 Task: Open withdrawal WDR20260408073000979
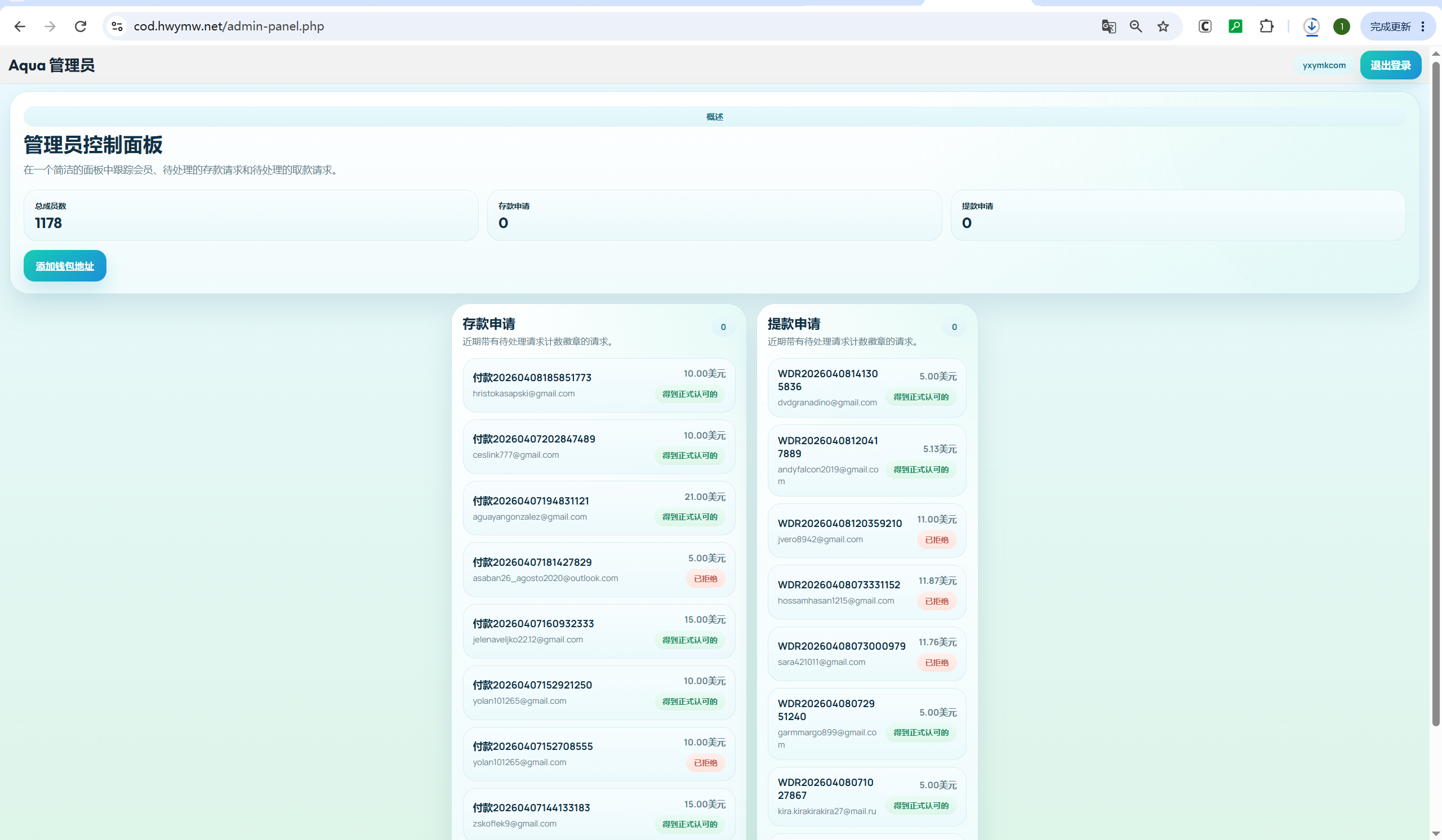tap(866, 654)
